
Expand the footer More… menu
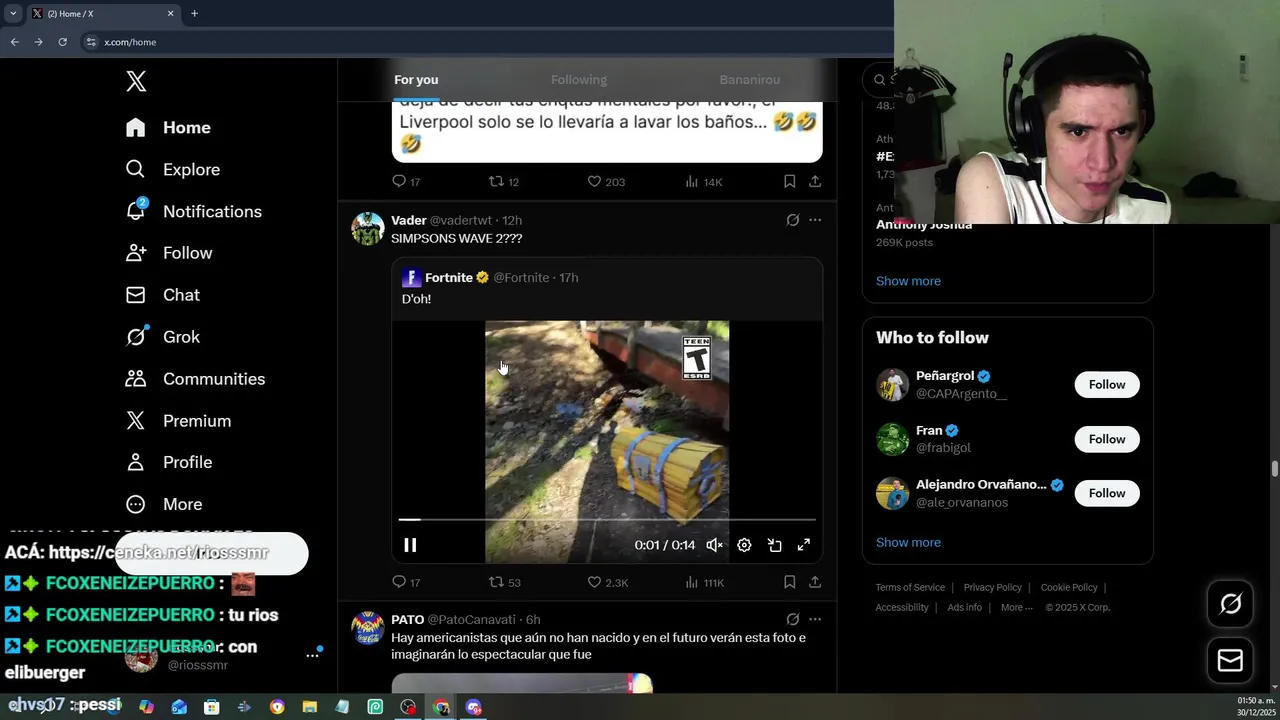pos(1017,608)
